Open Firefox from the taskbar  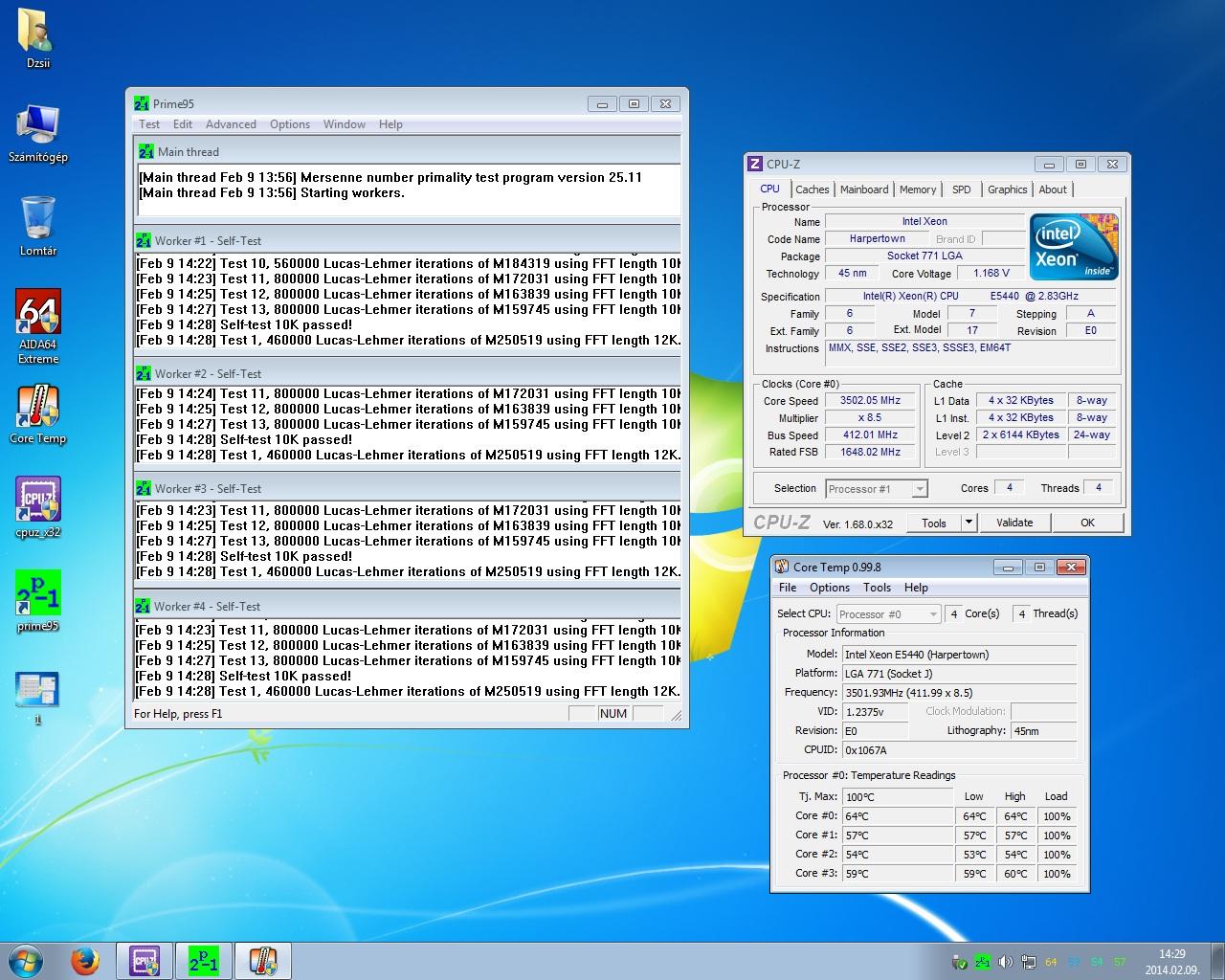(85, 961)
